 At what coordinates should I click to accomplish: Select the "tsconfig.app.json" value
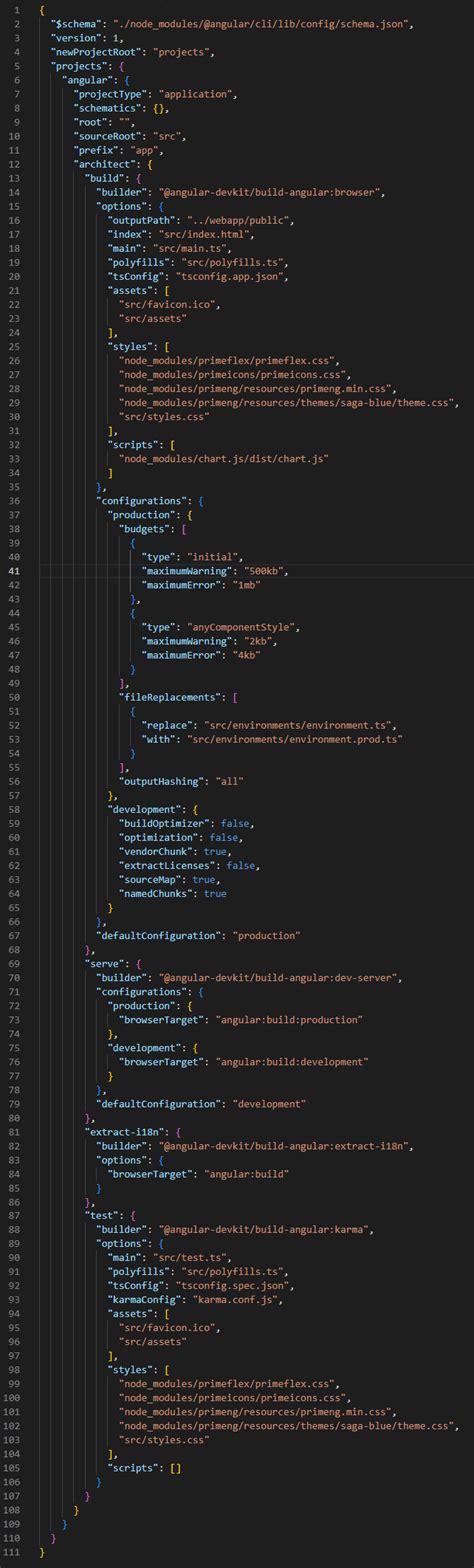point(231,276)
